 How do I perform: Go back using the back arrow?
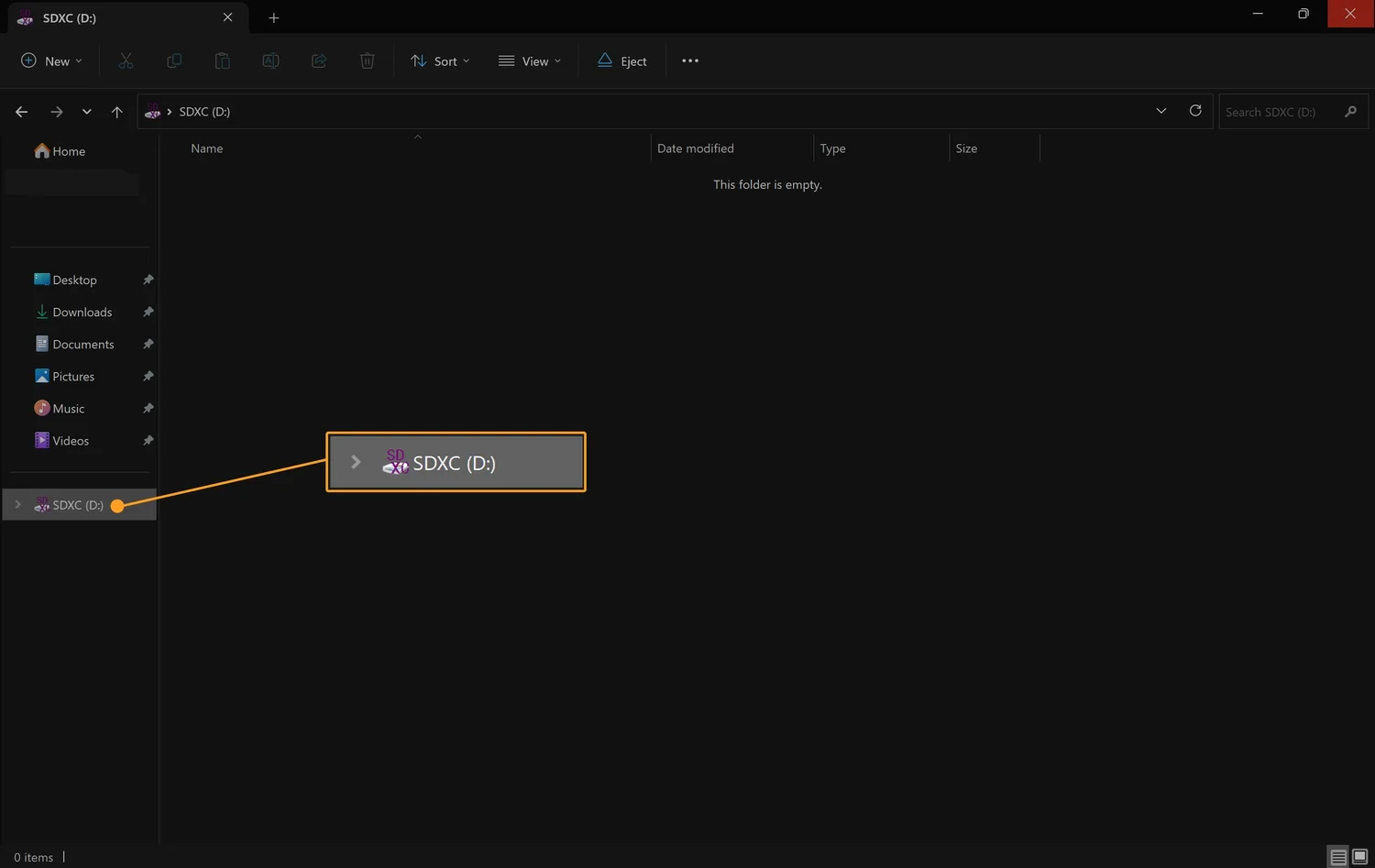click(21, 111)
